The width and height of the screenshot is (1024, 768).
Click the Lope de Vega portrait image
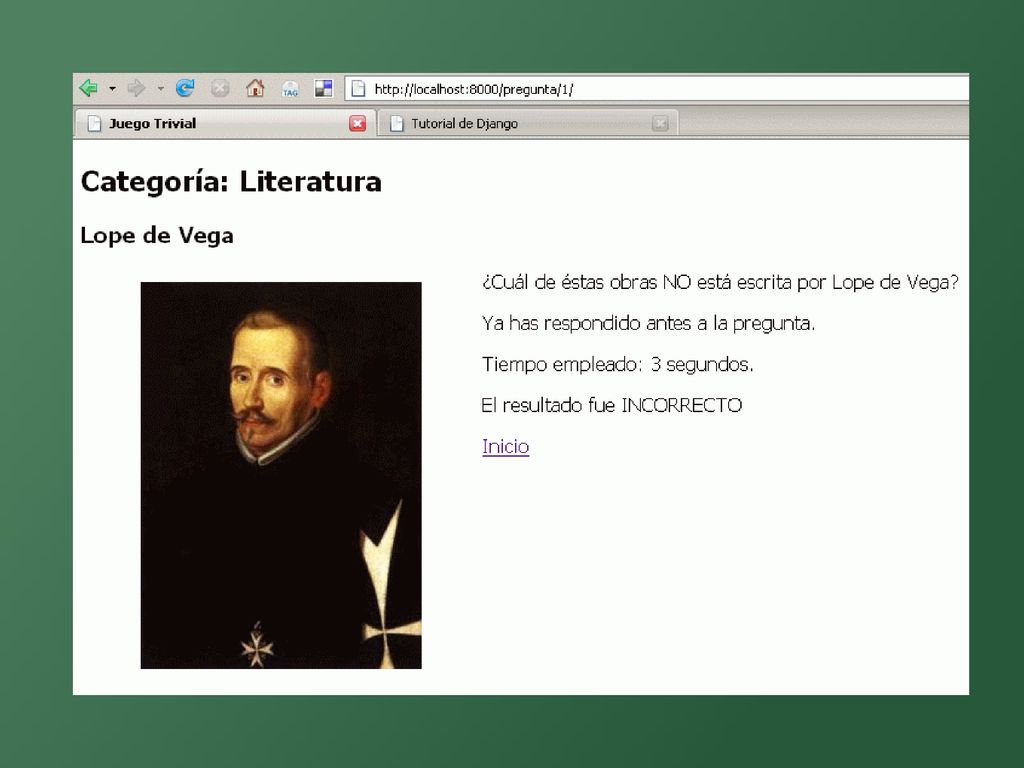tap(281, 475)
